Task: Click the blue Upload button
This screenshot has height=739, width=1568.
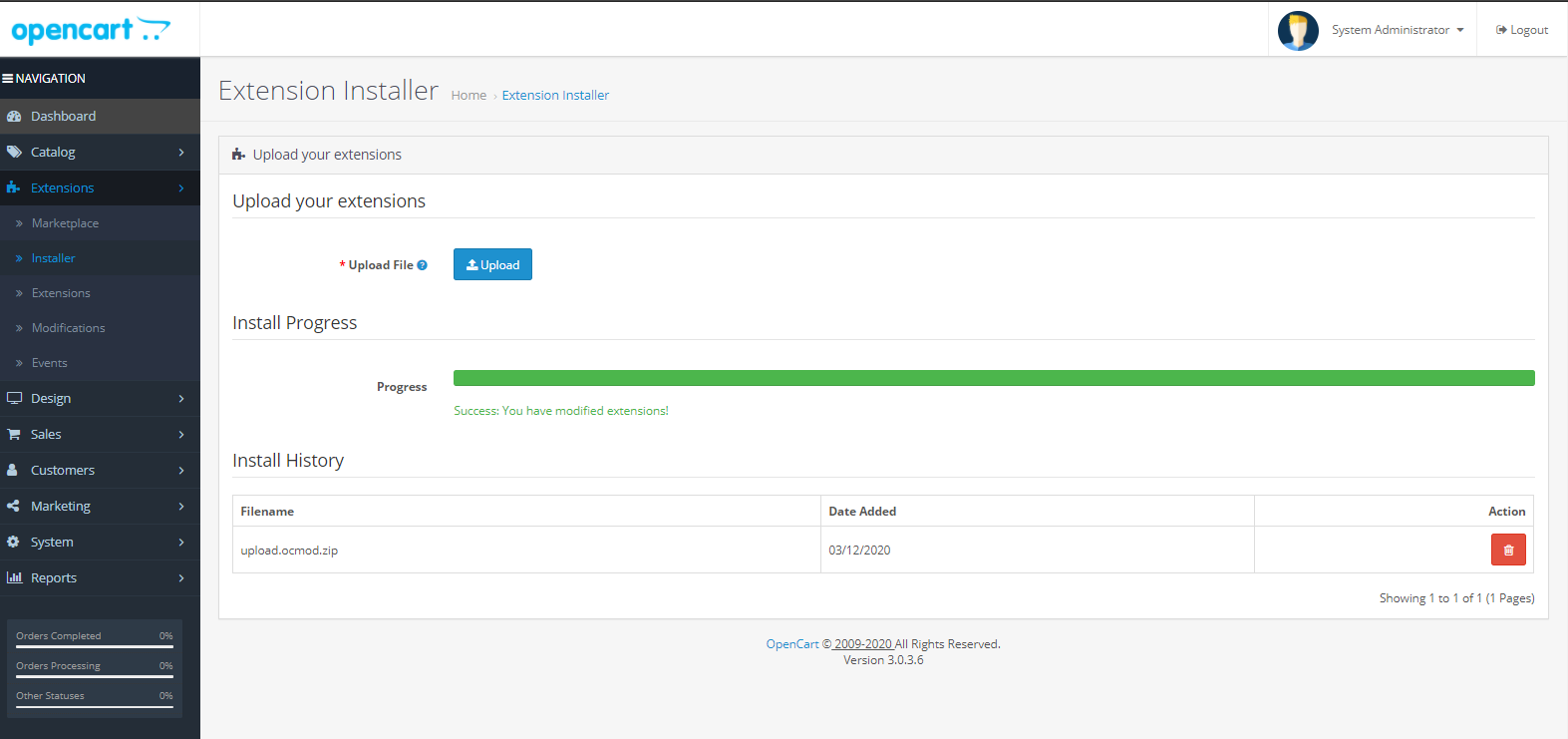Action: coord(492,264)
